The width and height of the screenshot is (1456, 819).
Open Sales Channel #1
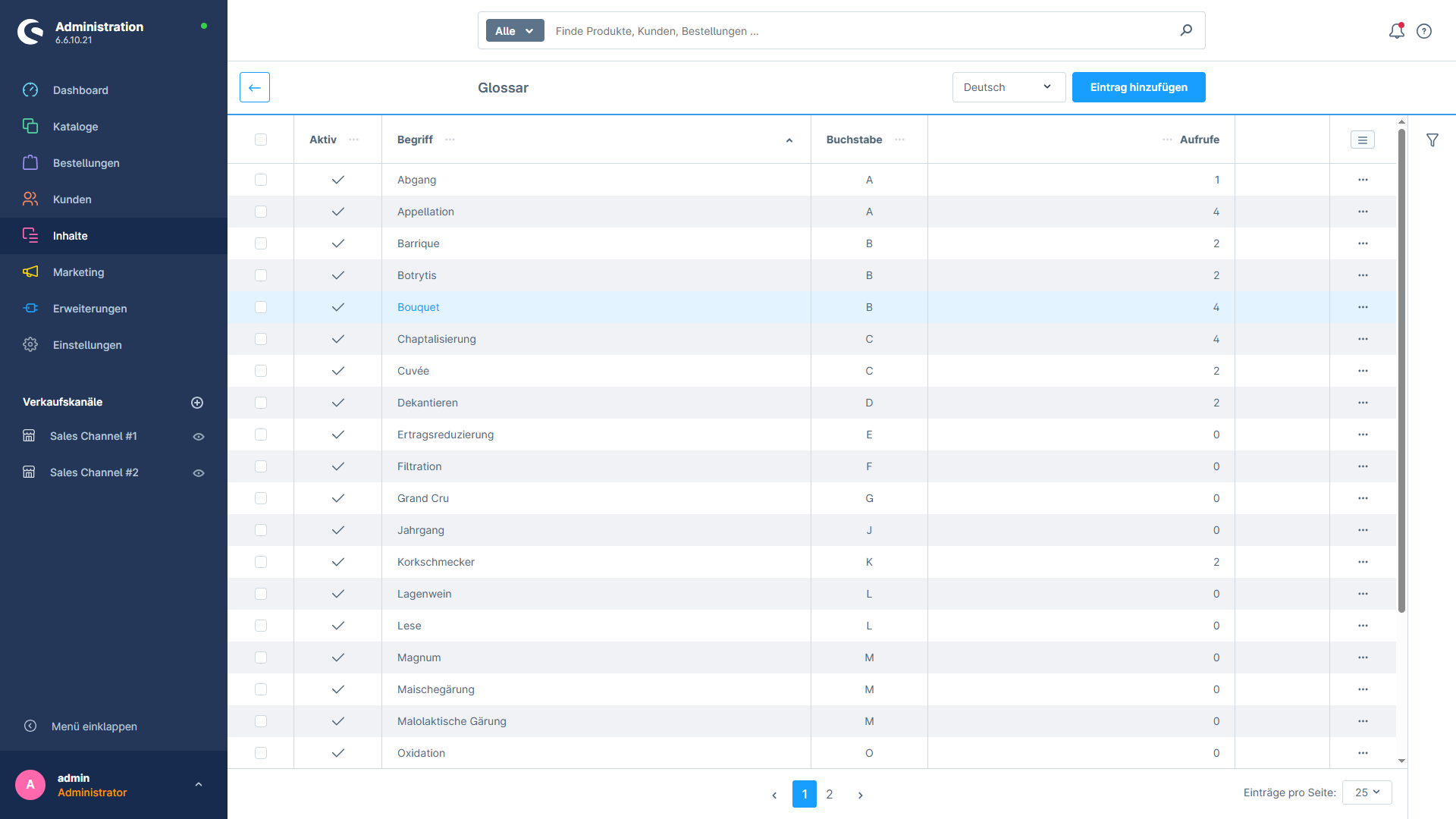pos(93,436)
